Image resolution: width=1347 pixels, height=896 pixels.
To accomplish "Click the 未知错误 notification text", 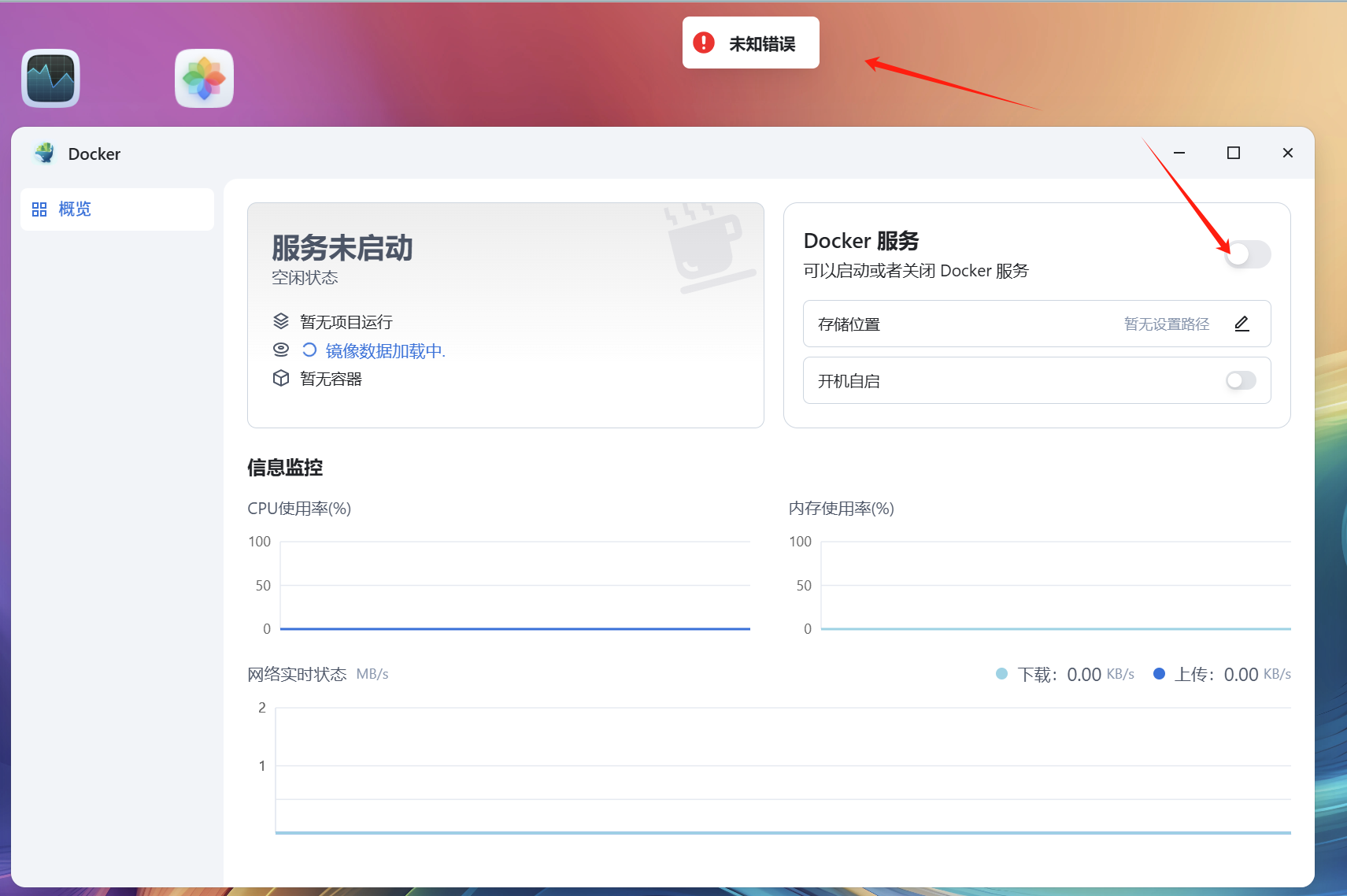I will coord(762,43).
